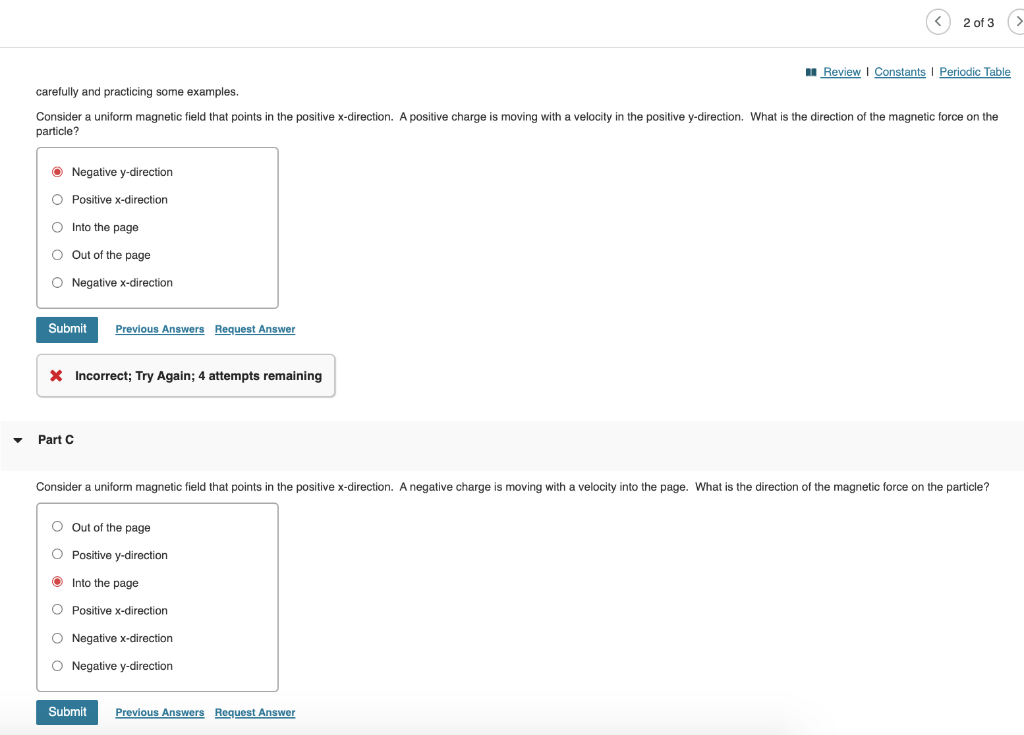Viewport: 1024px width, 735px height.
Task: Go to the next problem arrow
Action: click(1017, 22)
